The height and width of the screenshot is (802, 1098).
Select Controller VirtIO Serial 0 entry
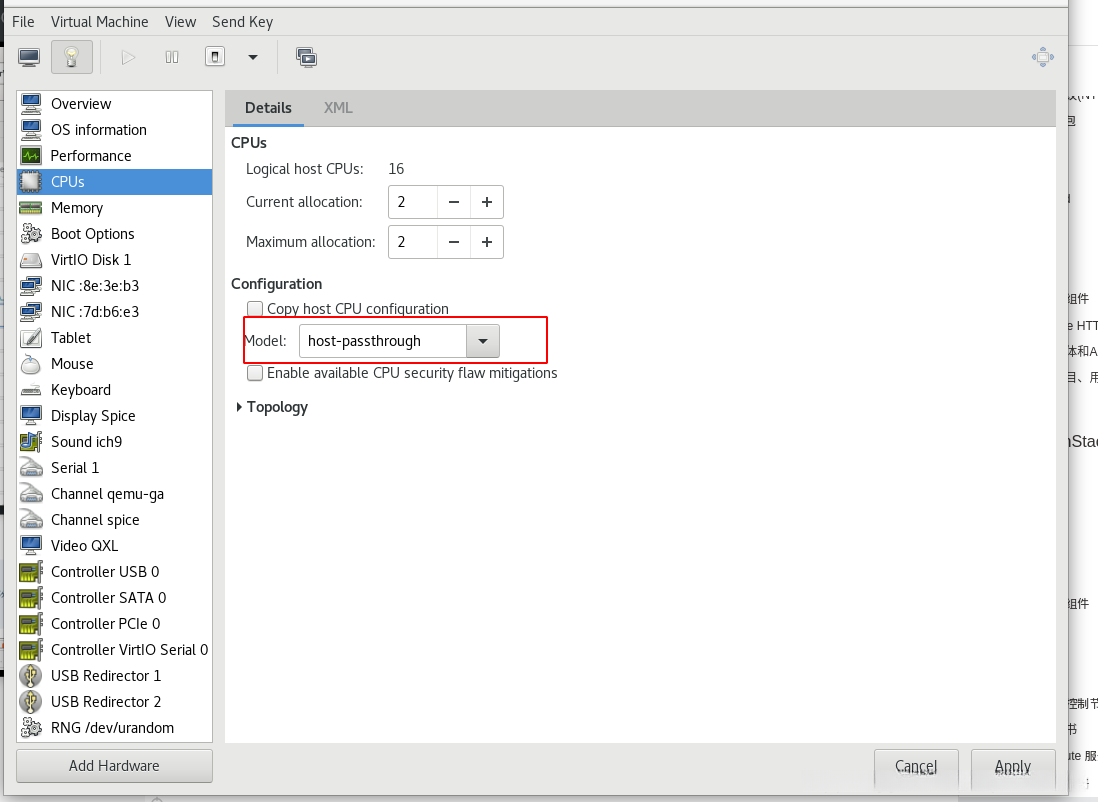point(114,649)
